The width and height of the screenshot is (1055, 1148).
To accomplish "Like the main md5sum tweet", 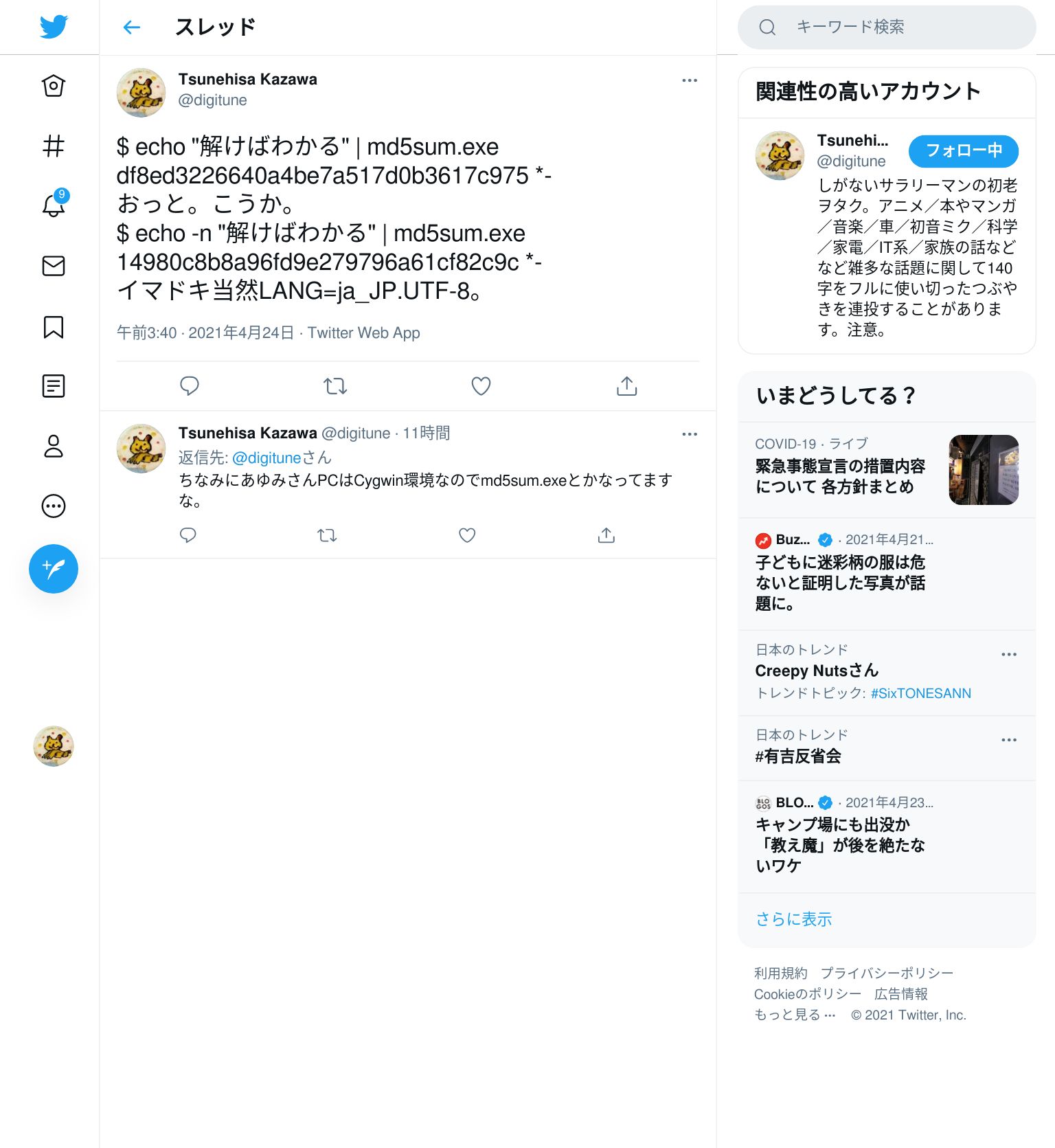I will 481,386.
